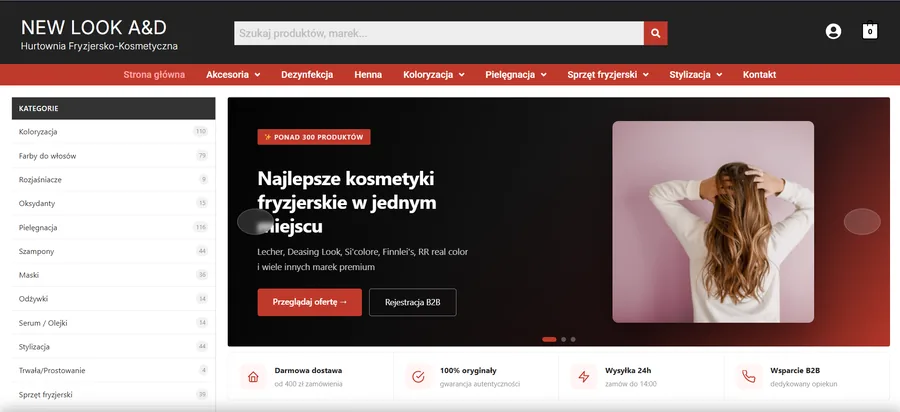Click the gwarancja autentyczności text

point(480,384)
